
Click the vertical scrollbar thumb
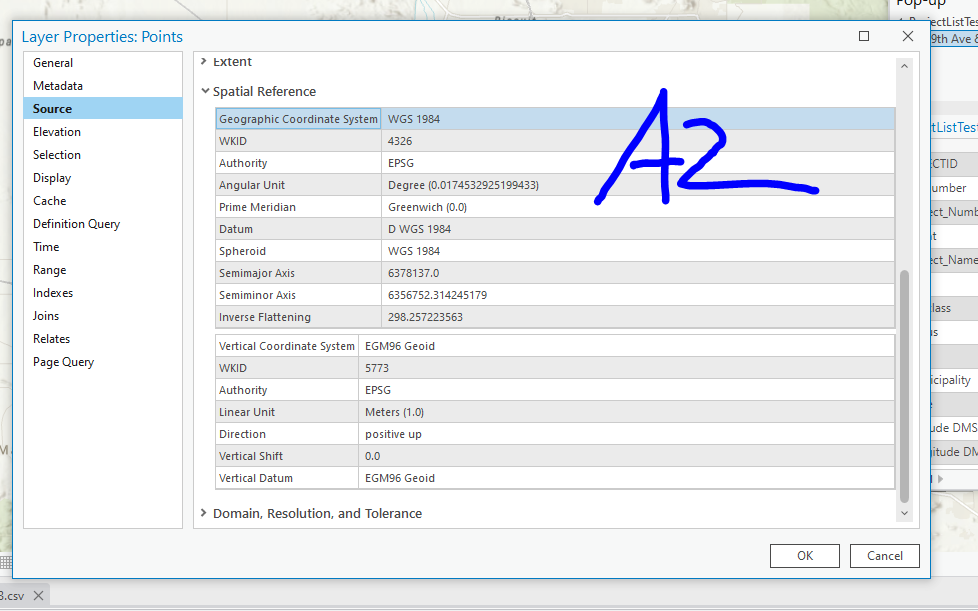tap(904, 386)
